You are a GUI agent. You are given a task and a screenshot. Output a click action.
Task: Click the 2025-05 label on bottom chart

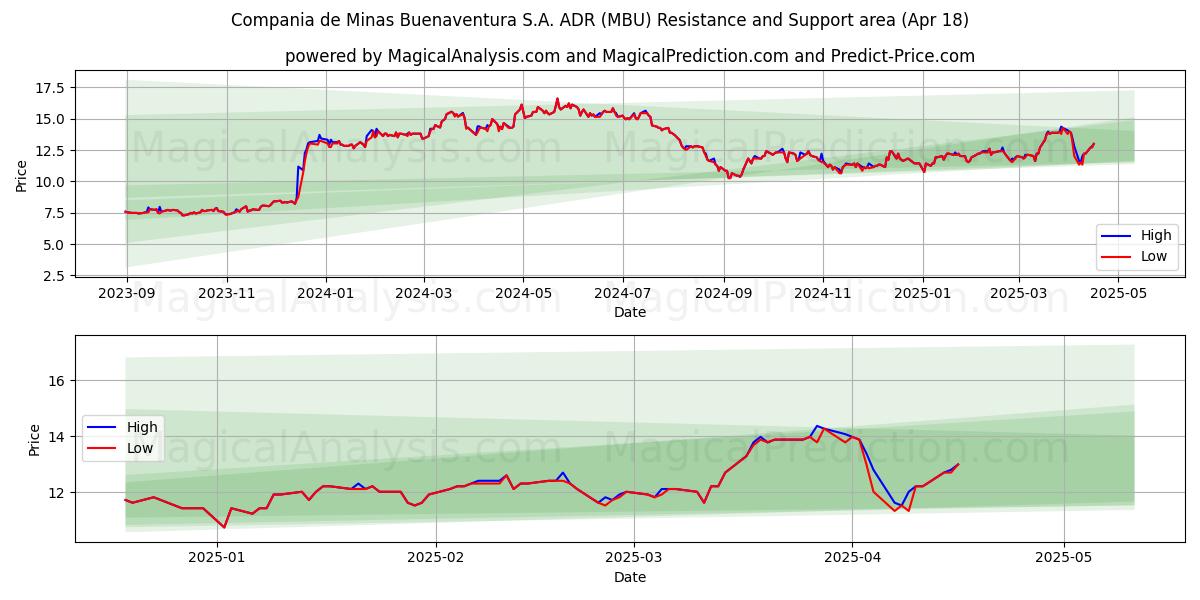coord(1064,559)
